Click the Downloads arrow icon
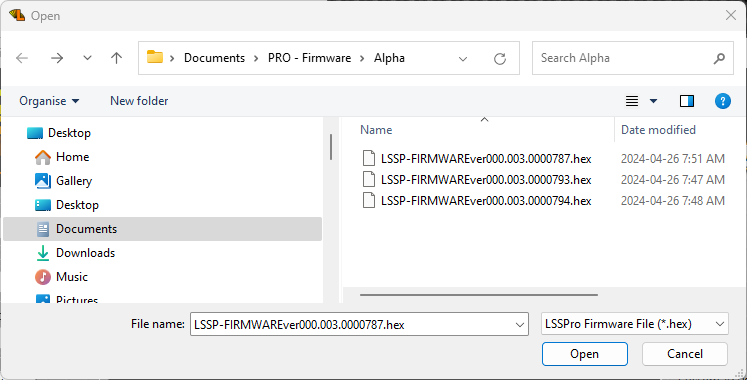This screenshot has height=380, width=747. [x=43, y=253]
